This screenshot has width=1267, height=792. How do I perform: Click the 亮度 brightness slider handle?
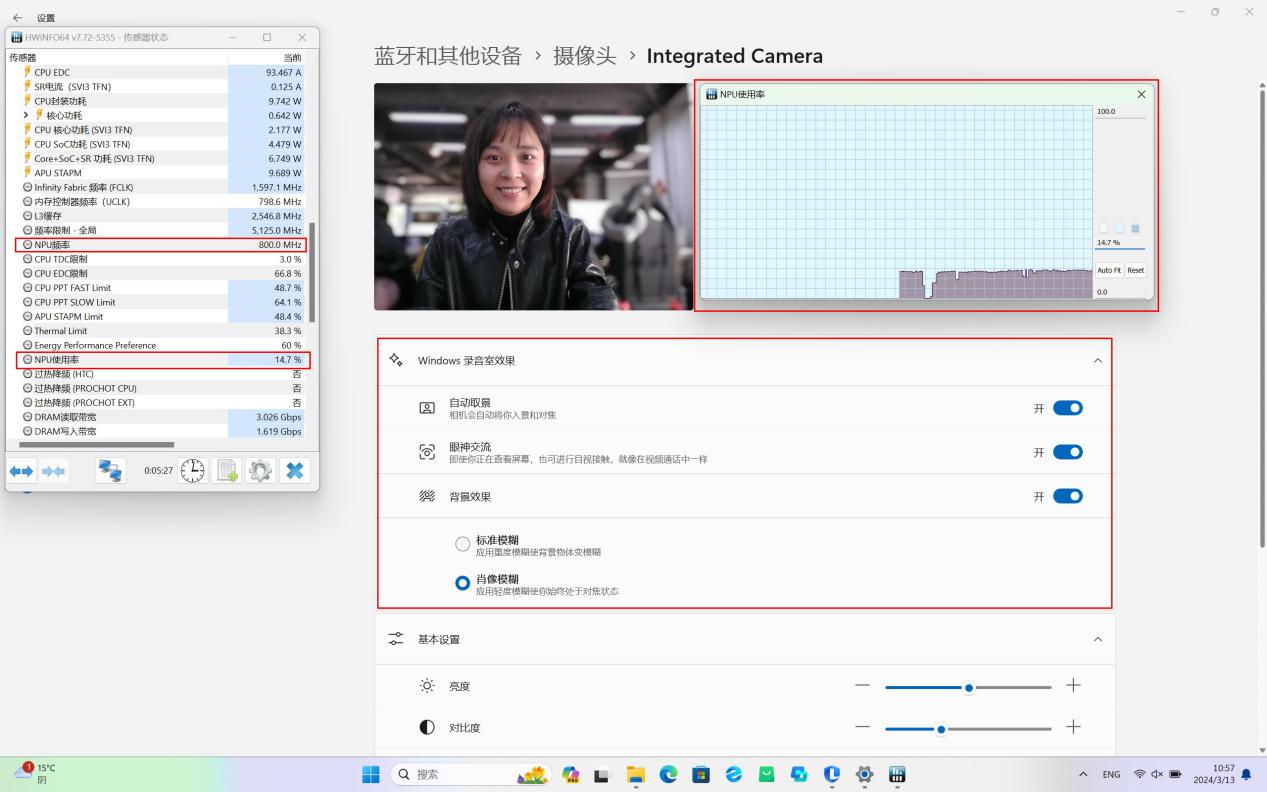coord(968,687)
